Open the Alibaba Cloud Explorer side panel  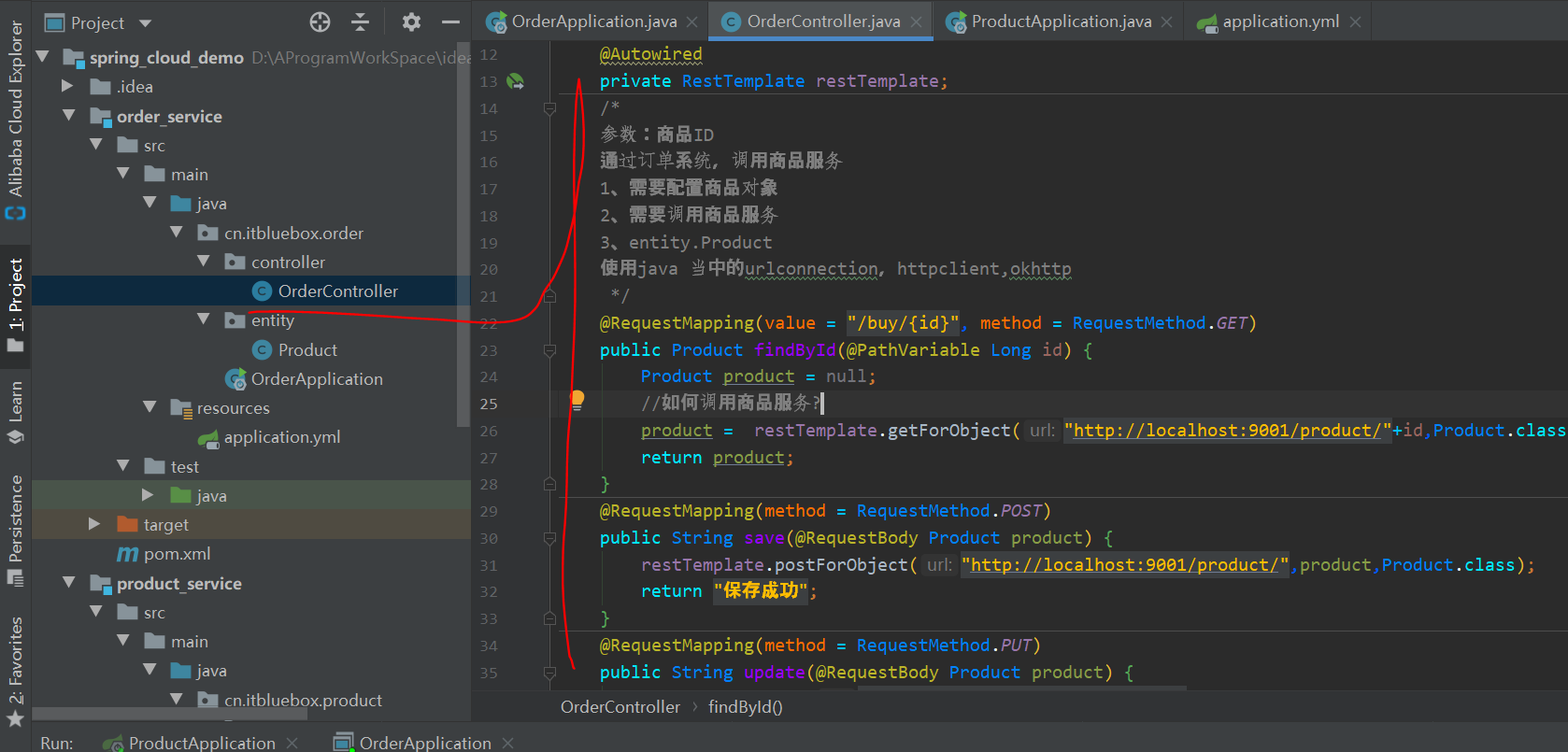point(16,119)
